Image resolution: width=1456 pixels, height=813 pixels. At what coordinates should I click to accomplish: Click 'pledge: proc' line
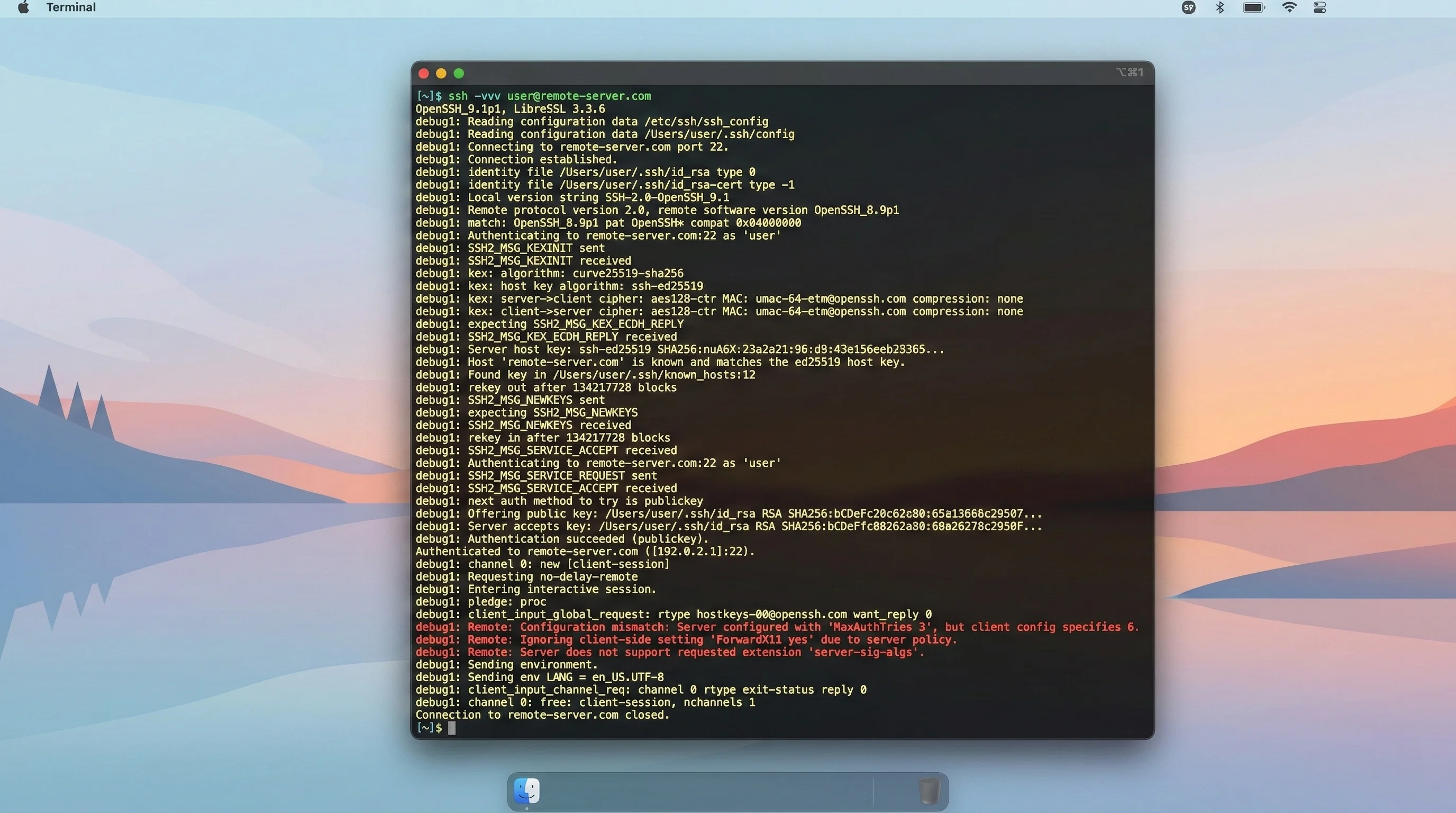click(481, 602)
